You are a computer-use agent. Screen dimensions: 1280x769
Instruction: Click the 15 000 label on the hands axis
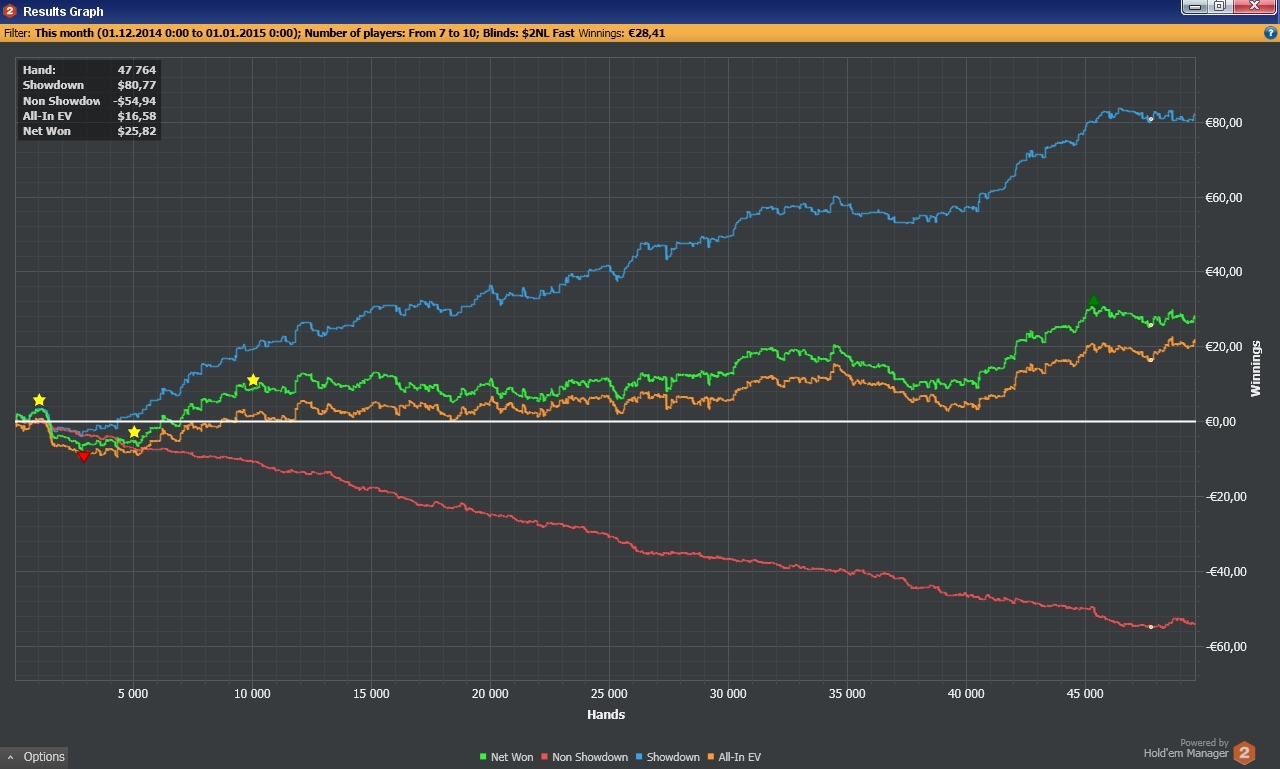tap(371, 693)
